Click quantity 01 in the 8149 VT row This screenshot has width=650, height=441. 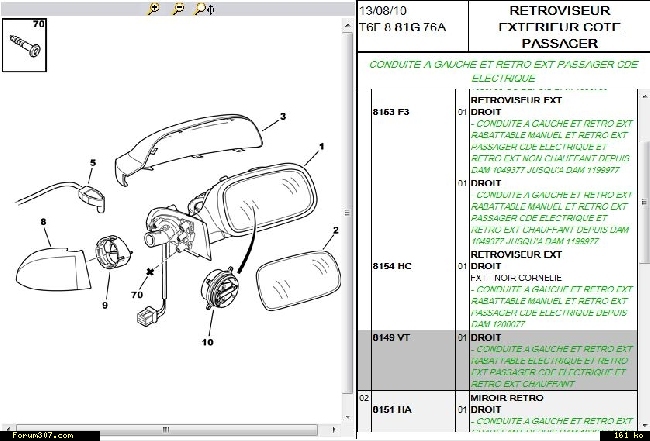click(x=462, y=338)
